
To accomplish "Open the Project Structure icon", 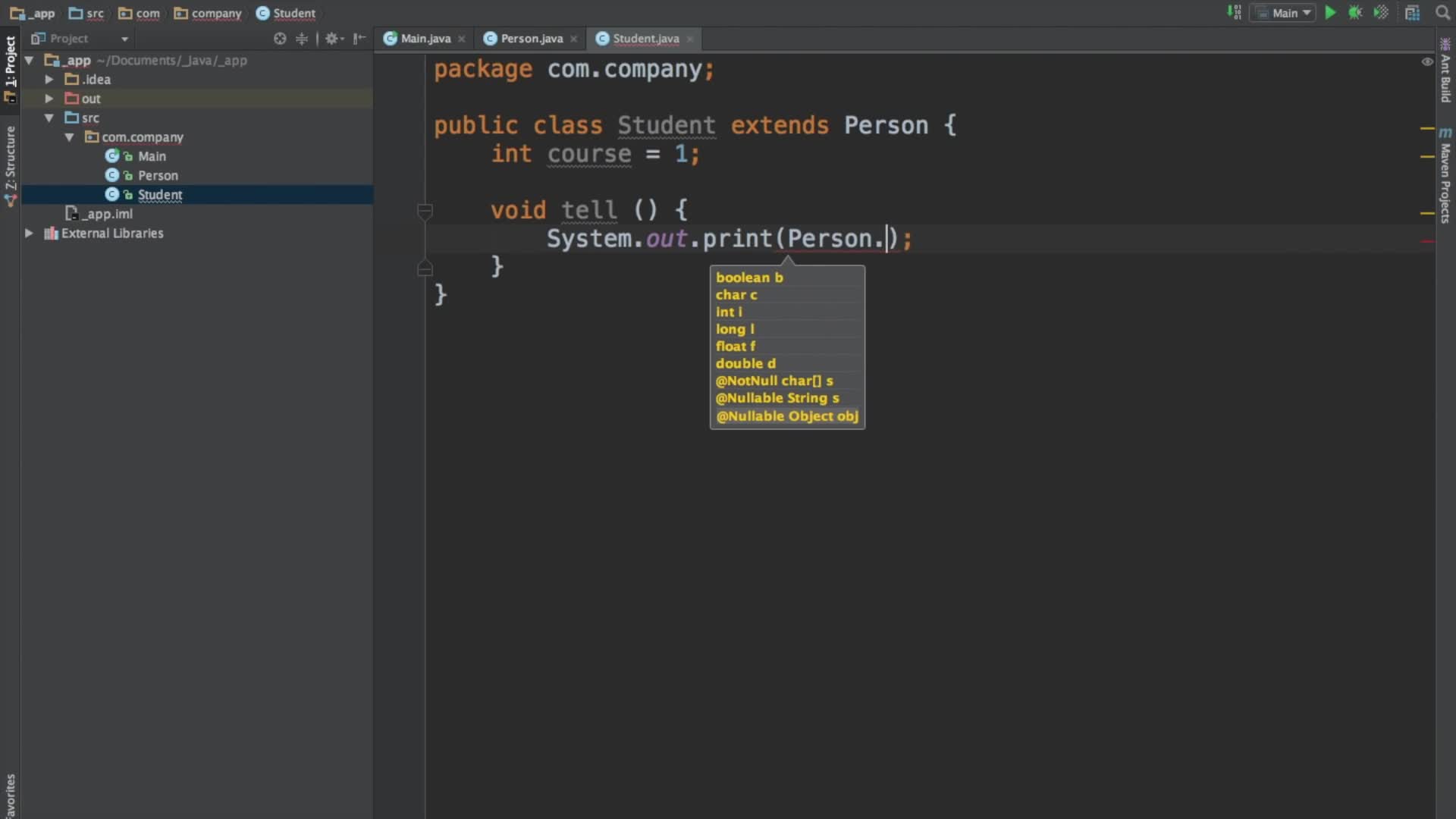I will (1412, 13).
